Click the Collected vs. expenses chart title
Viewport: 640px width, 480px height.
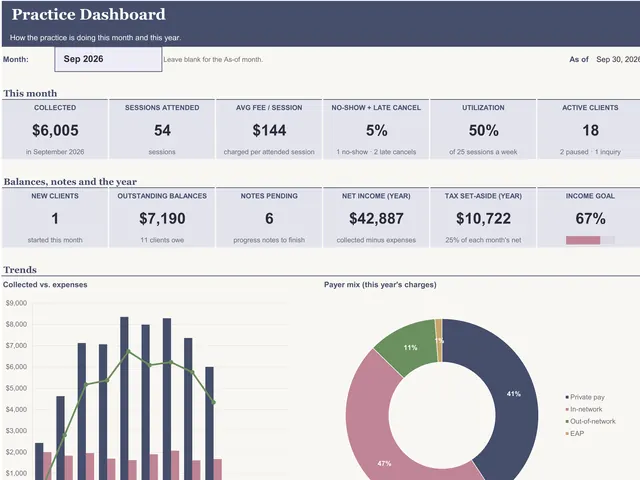point(45,284)
